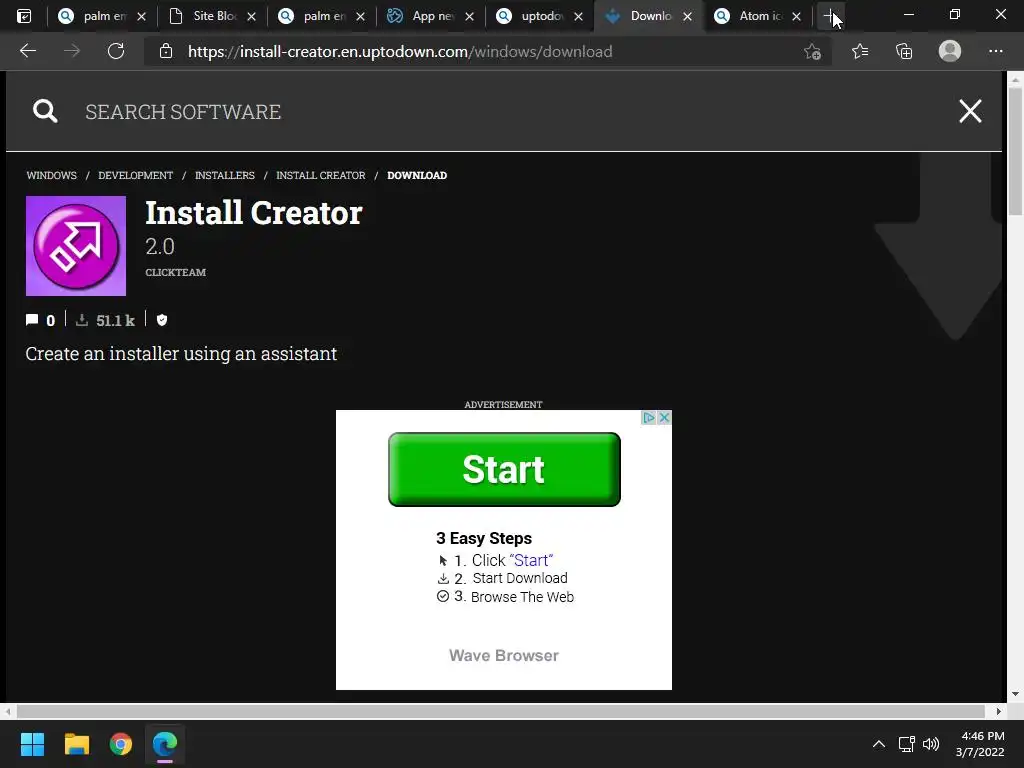Click the vertical scrollbar thumb
1024x768 pixels.
(x=1015, y=150)
